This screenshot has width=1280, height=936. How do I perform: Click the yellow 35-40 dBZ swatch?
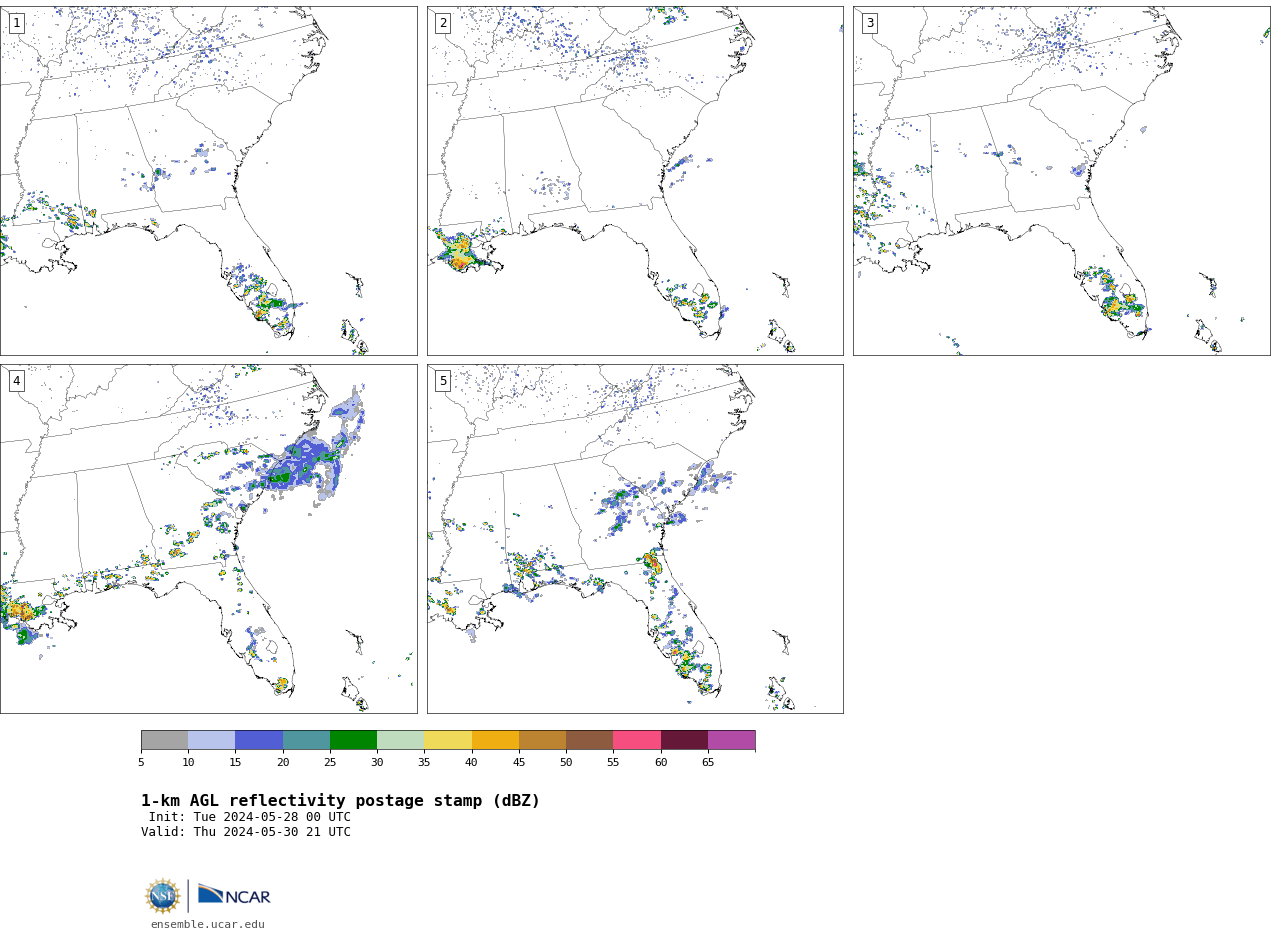[448, 740]
